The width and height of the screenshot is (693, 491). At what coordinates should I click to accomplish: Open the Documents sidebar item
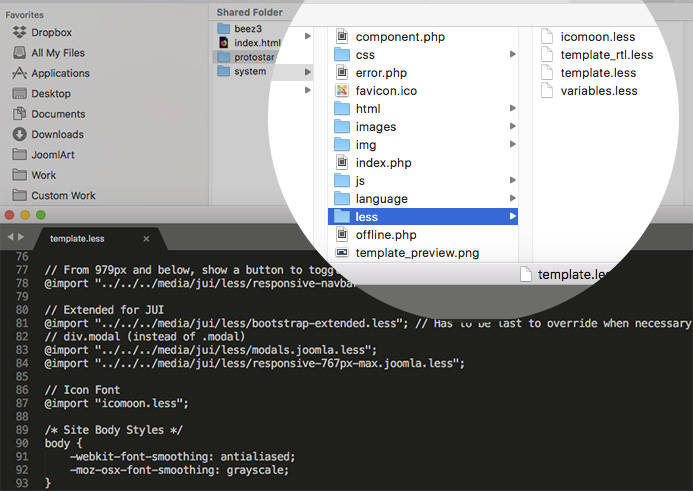click(x=57, y=114)
